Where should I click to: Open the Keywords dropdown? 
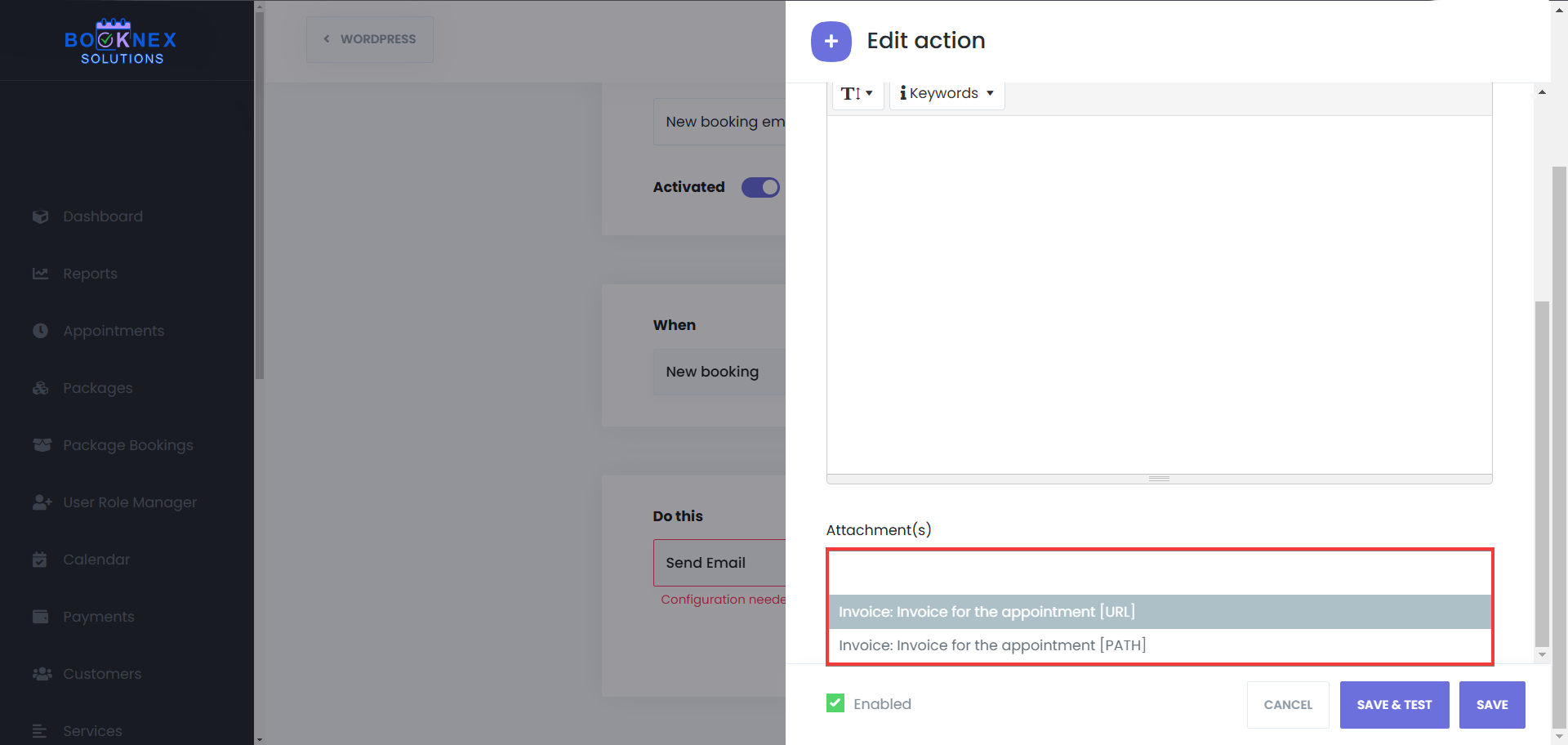point(947,93)
